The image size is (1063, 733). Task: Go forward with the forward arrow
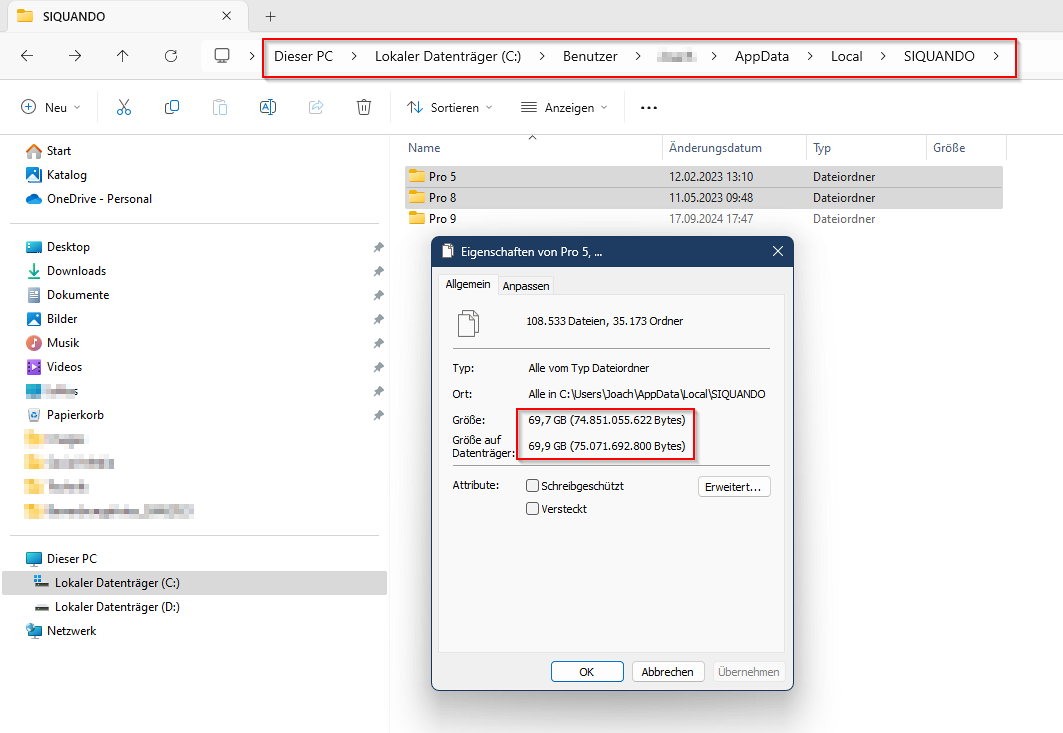[75, 56]
